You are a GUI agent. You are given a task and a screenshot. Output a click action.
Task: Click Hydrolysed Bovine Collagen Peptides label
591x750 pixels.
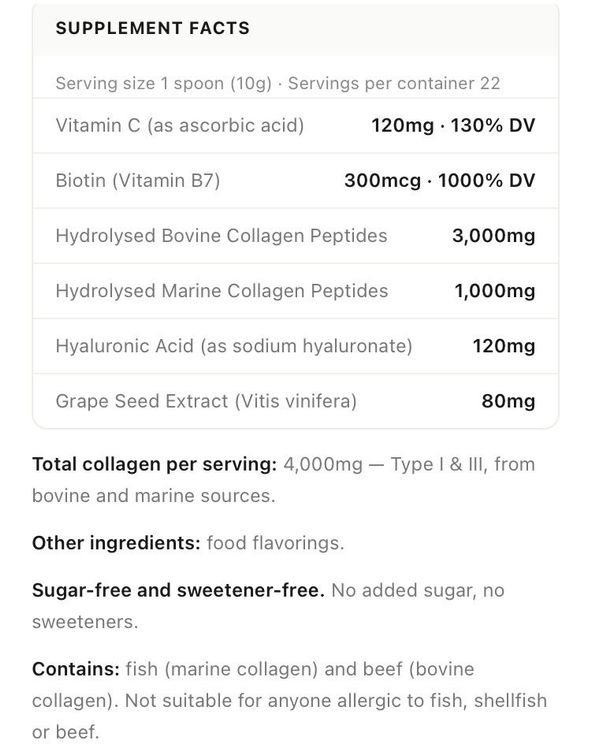coord(221,236)
